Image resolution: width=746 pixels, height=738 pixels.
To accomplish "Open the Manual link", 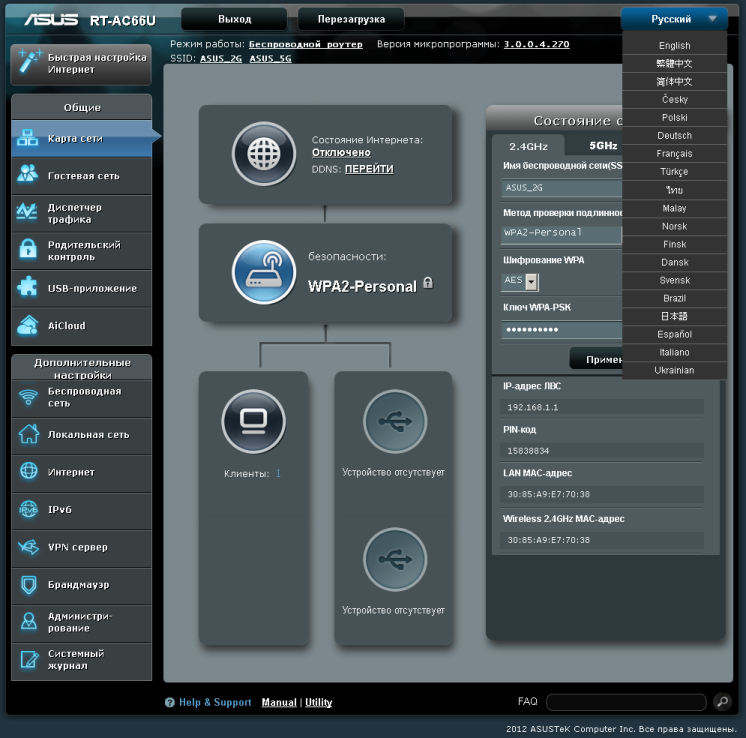I will point(279,702).
